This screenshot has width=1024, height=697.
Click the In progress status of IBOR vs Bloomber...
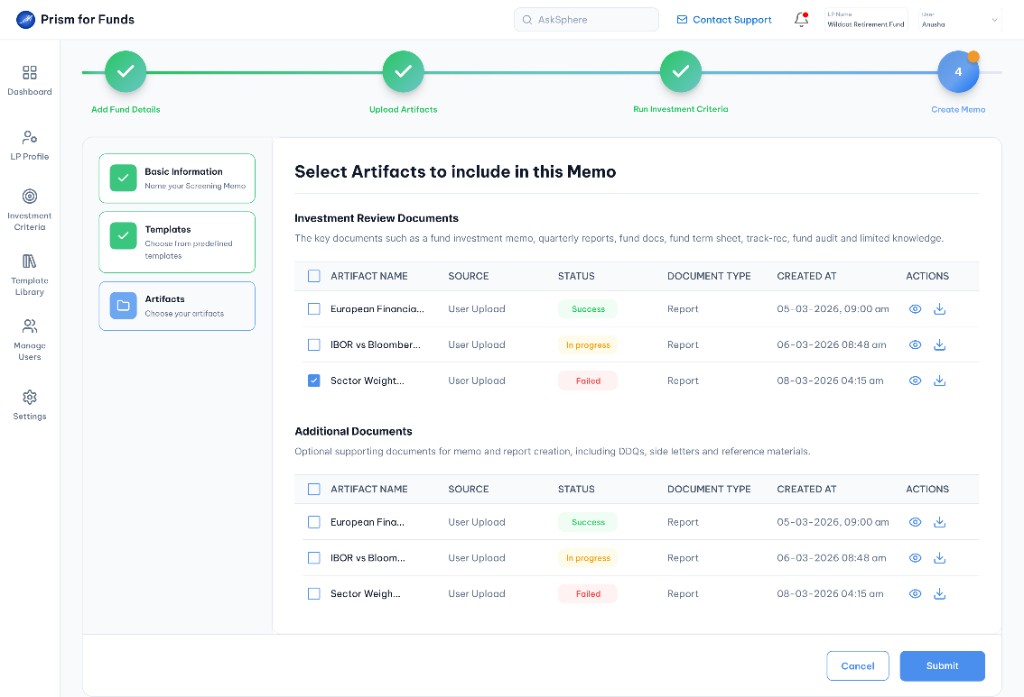tap(588, 345)
